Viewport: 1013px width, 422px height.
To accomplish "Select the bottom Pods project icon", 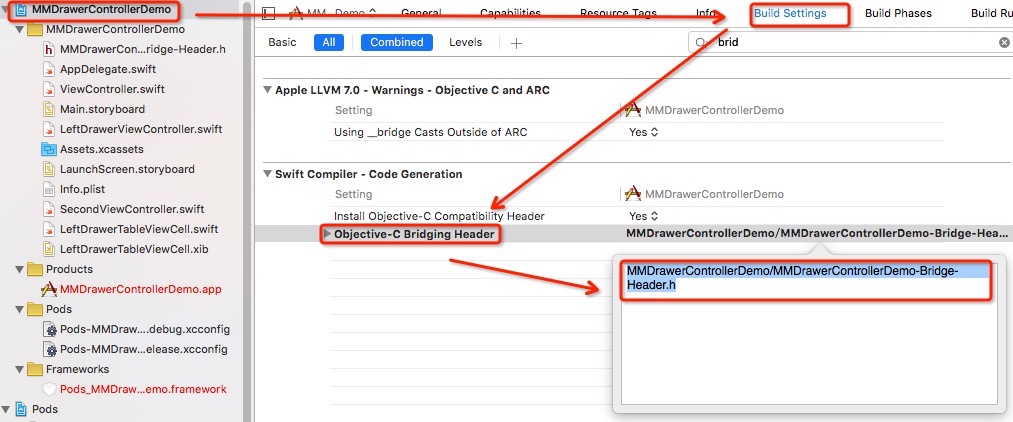I will (21, 409).
